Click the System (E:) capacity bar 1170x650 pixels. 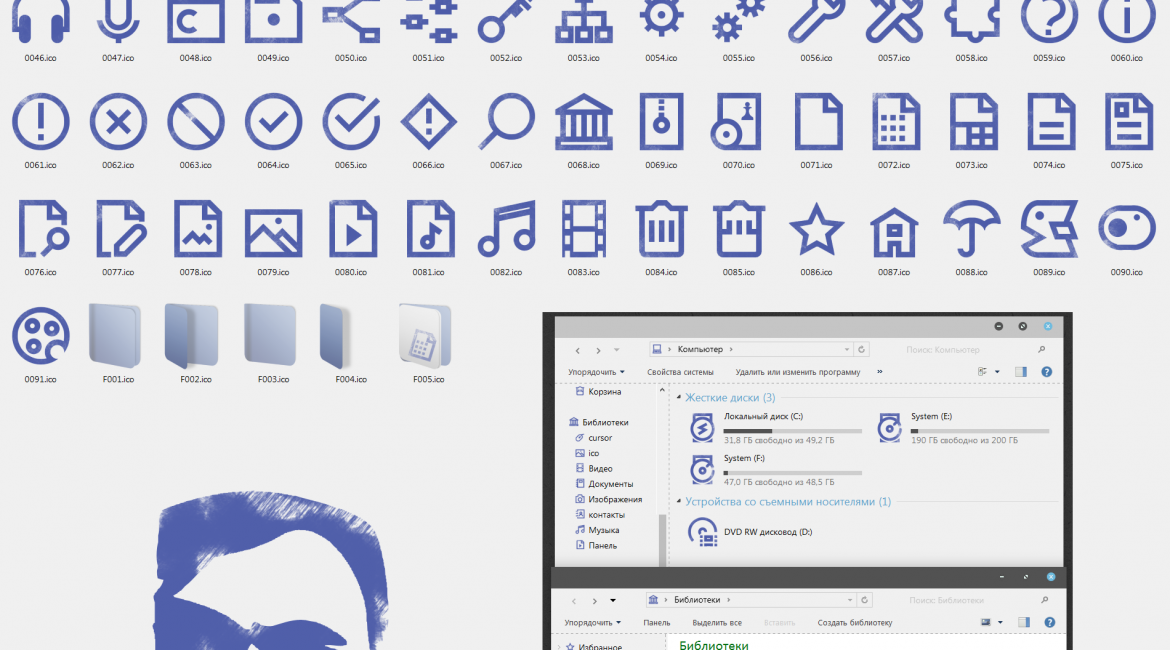[980, 431]
